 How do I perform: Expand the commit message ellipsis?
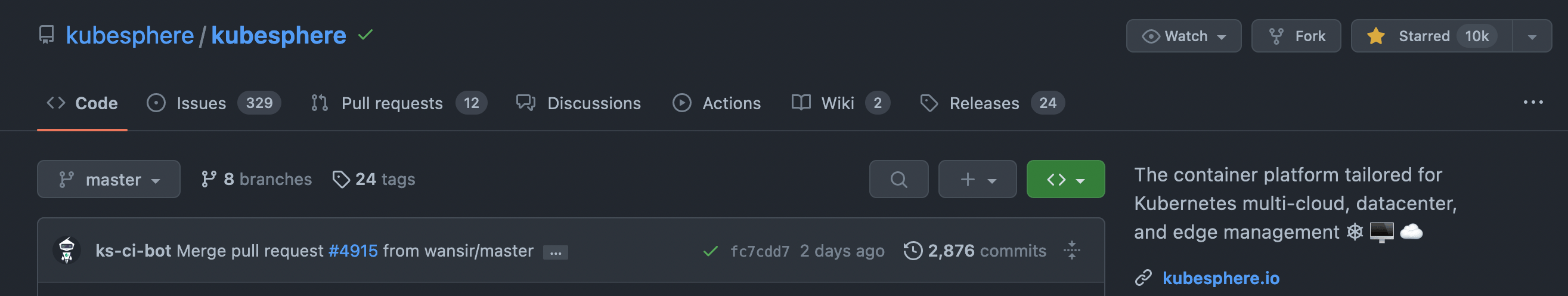pyautogui.click(x=555, y=252)
